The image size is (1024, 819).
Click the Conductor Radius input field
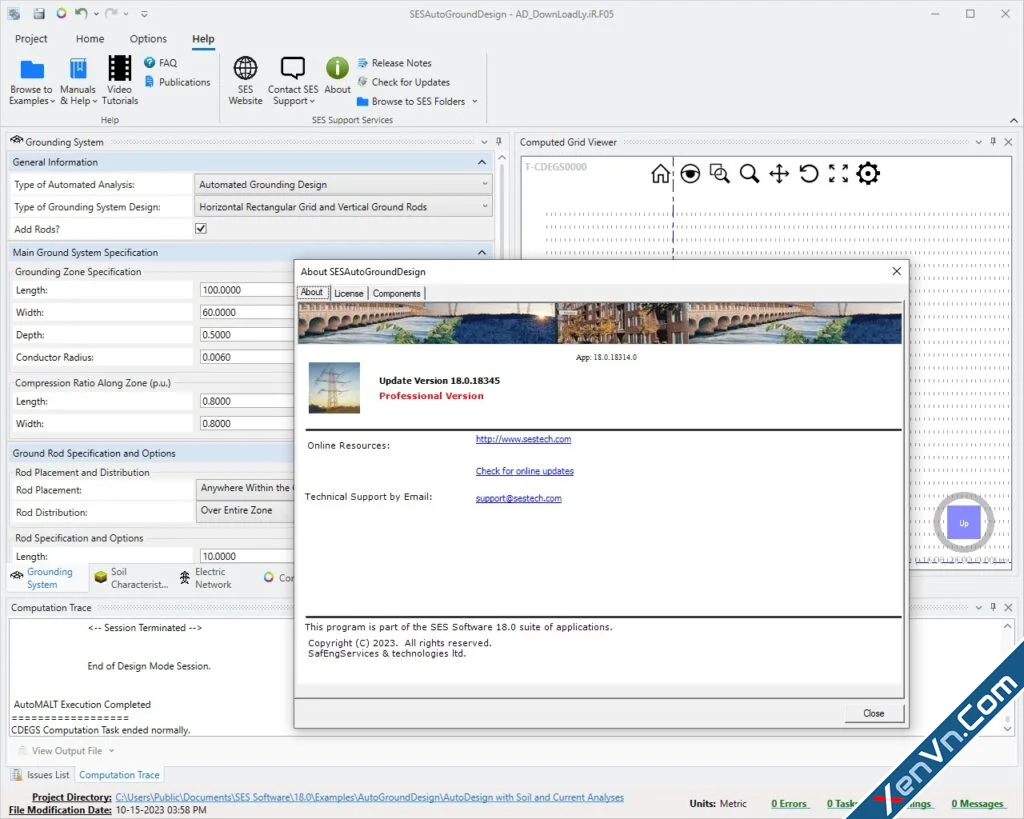247,357
